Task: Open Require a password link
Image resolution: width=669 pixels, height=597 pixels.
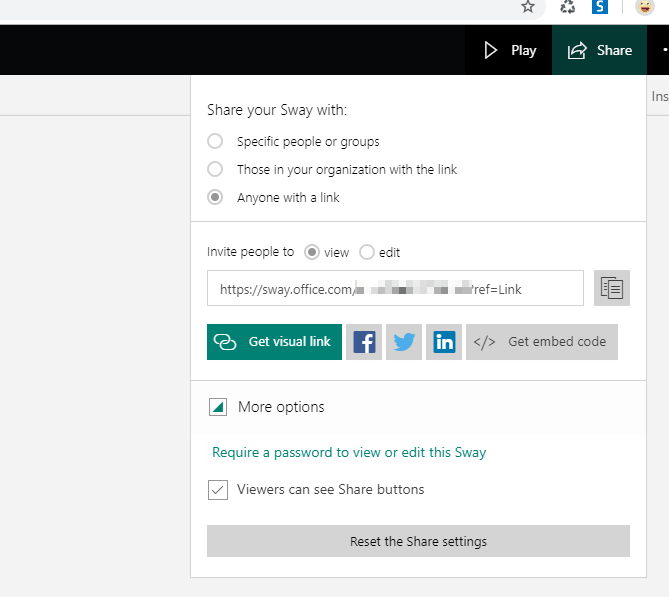Action: click(349, 453)
